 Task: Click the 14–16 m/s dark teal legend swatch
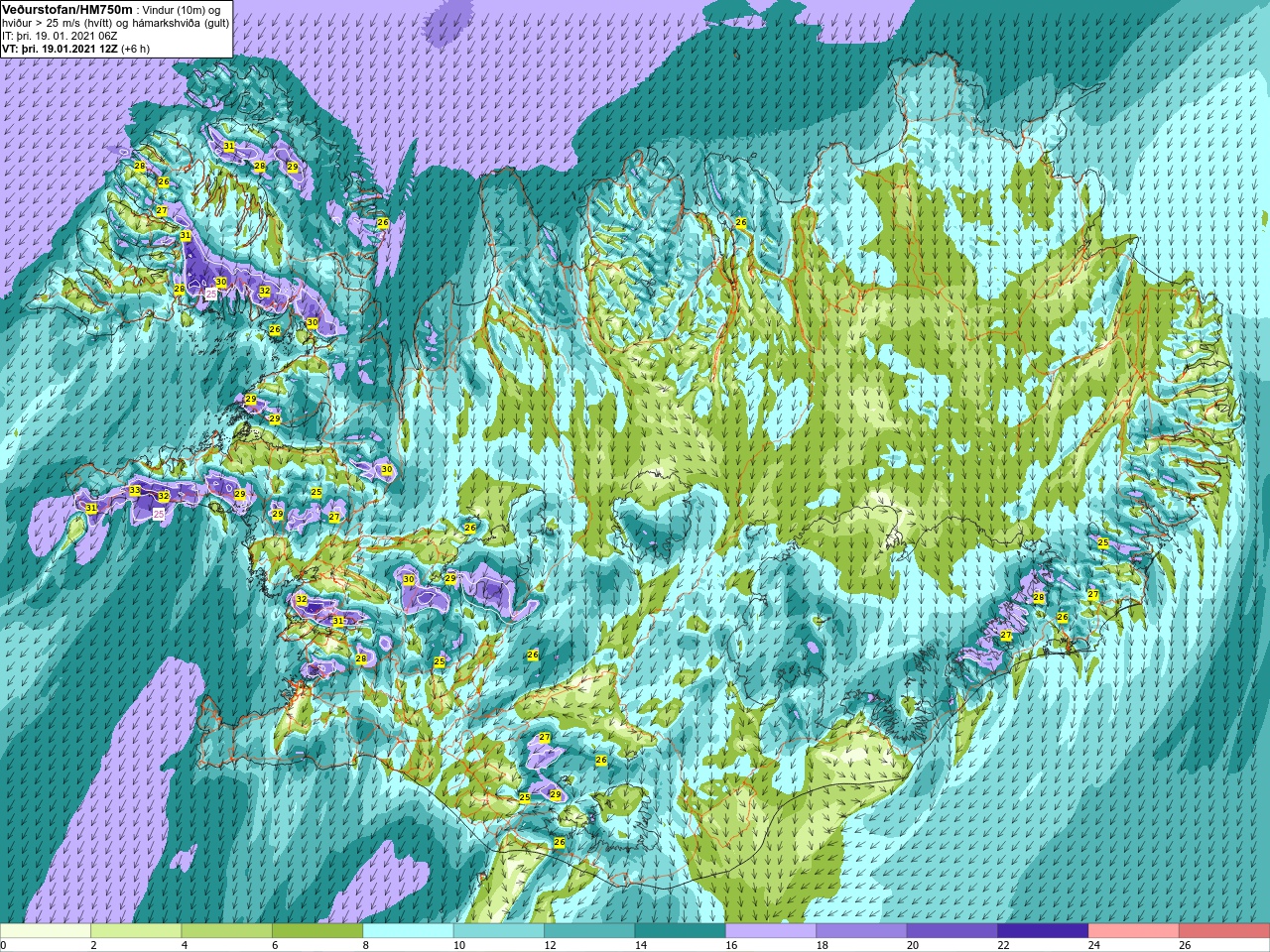[681, 931]
